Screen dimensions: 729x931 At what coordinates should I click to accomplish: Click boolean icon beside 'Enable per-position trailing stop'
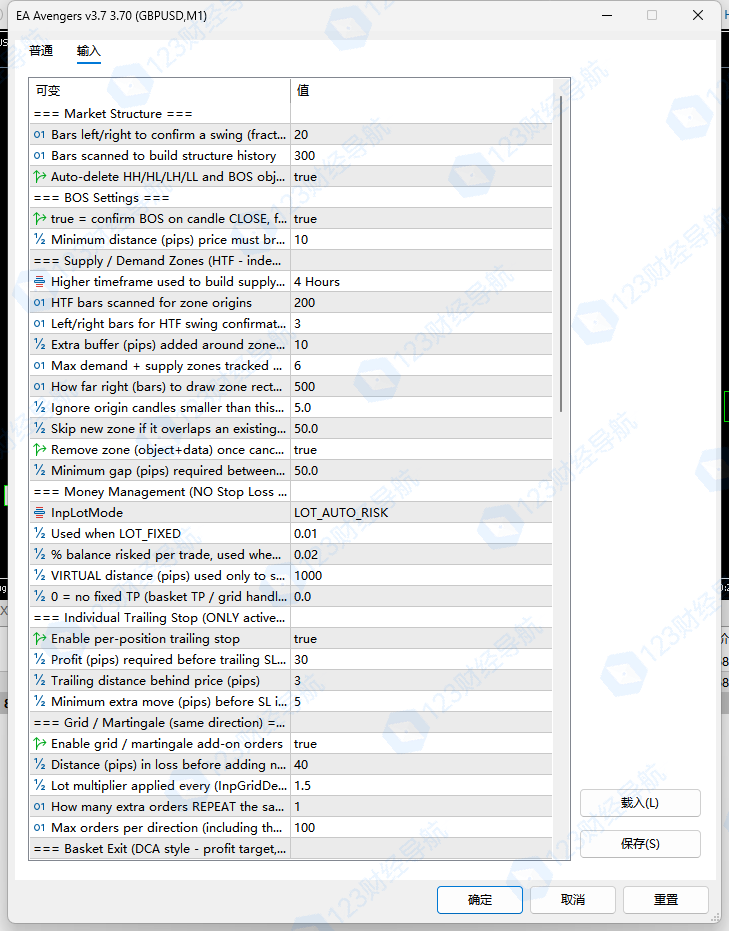39,639
